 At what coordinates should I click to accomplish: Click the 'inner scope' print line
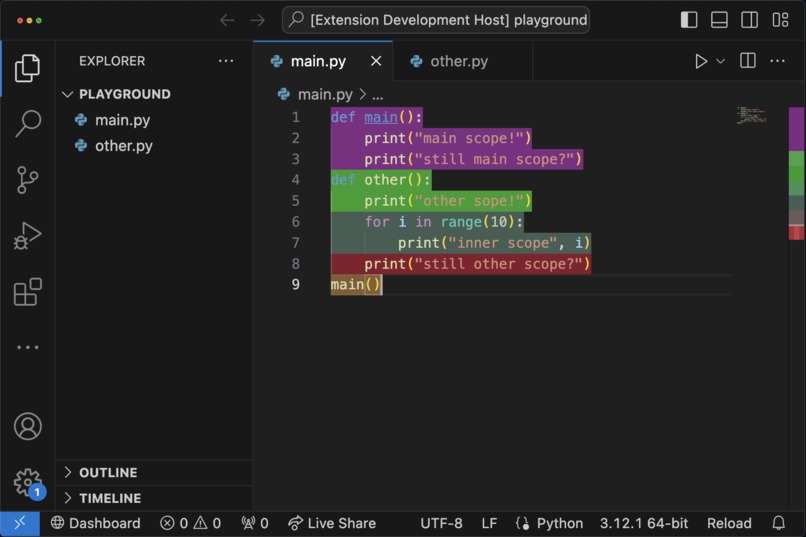pyautogui.click(x=494, y=243)
